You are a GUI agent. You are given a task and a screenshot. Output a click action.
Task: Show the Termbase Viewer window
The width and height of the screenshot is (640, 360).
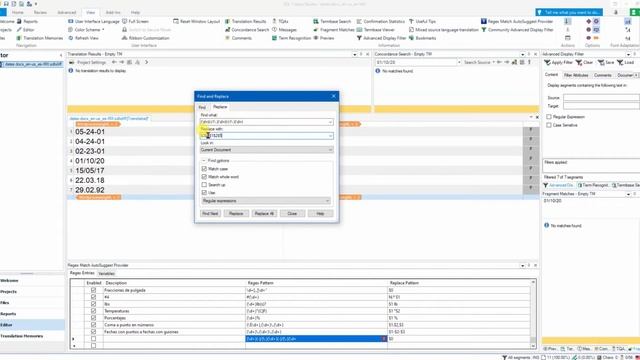coord(376,30)
